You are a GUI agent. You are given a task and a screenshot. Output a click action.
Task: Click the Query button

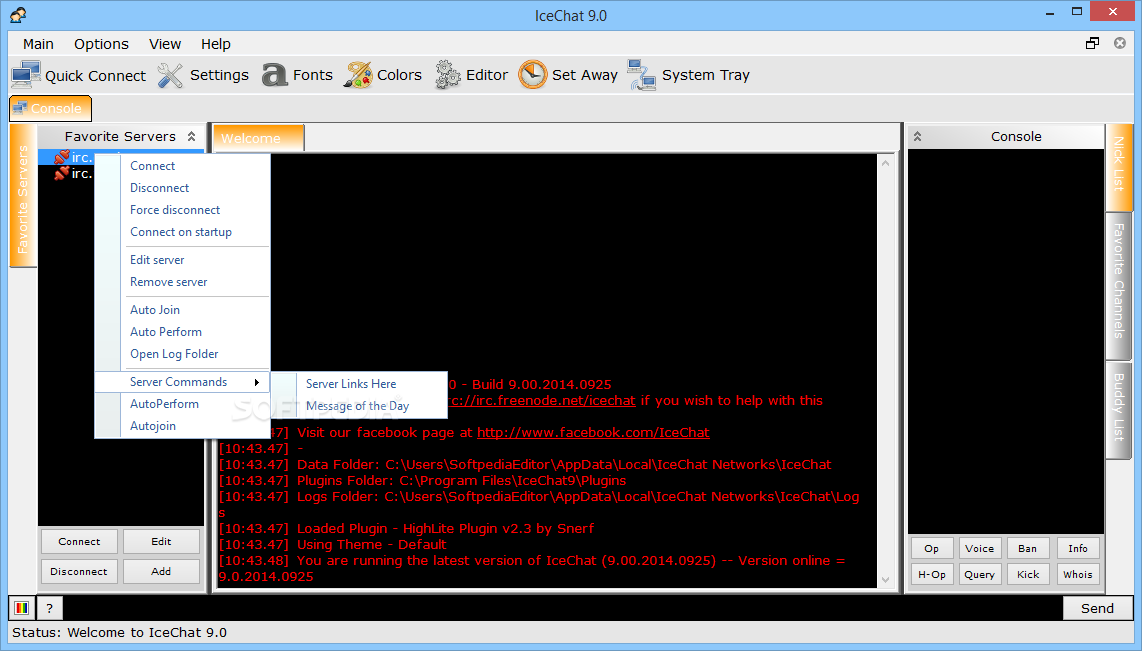(x=980, y=575)
